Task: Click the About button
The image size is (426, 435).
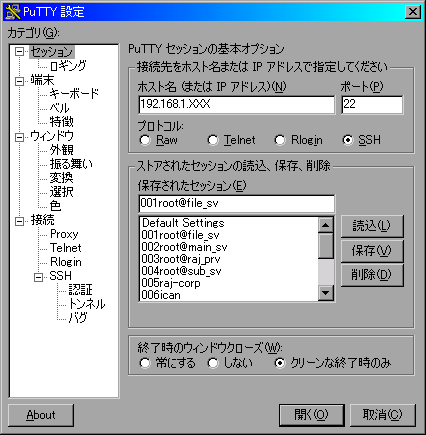Action: [41, 415]
